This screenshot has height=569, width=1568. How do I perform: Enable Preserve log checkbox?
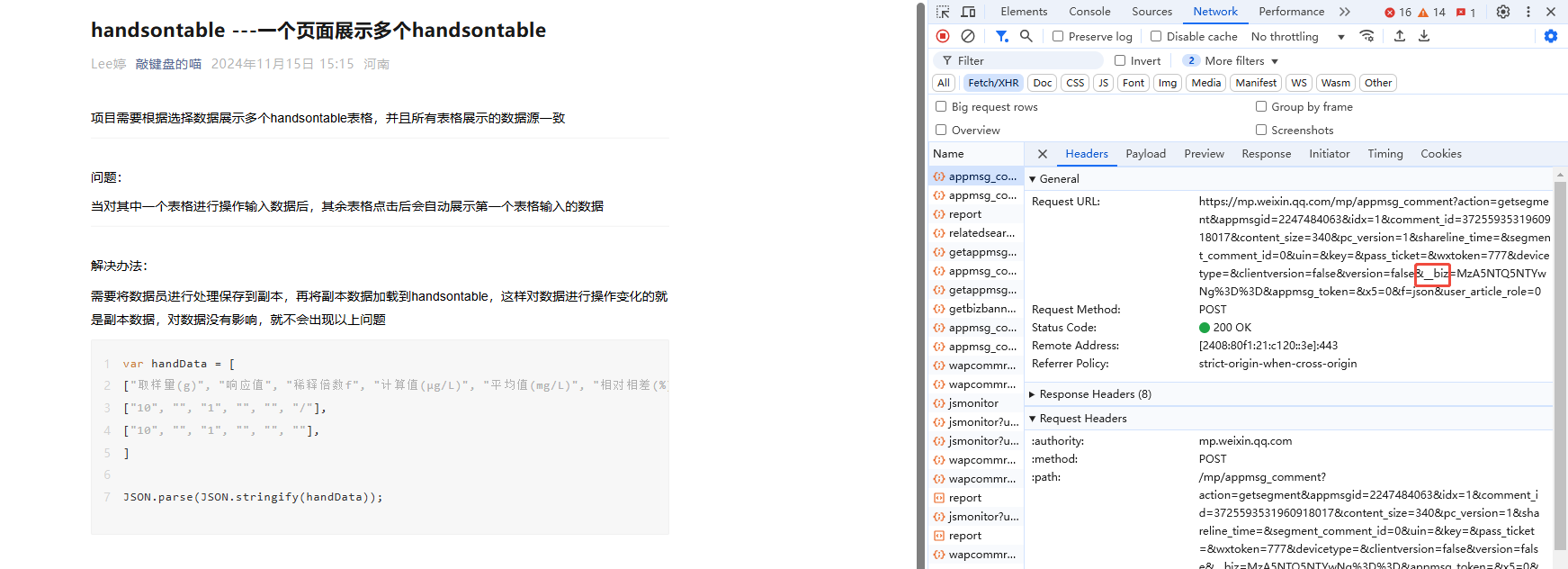click(1058, 36)
